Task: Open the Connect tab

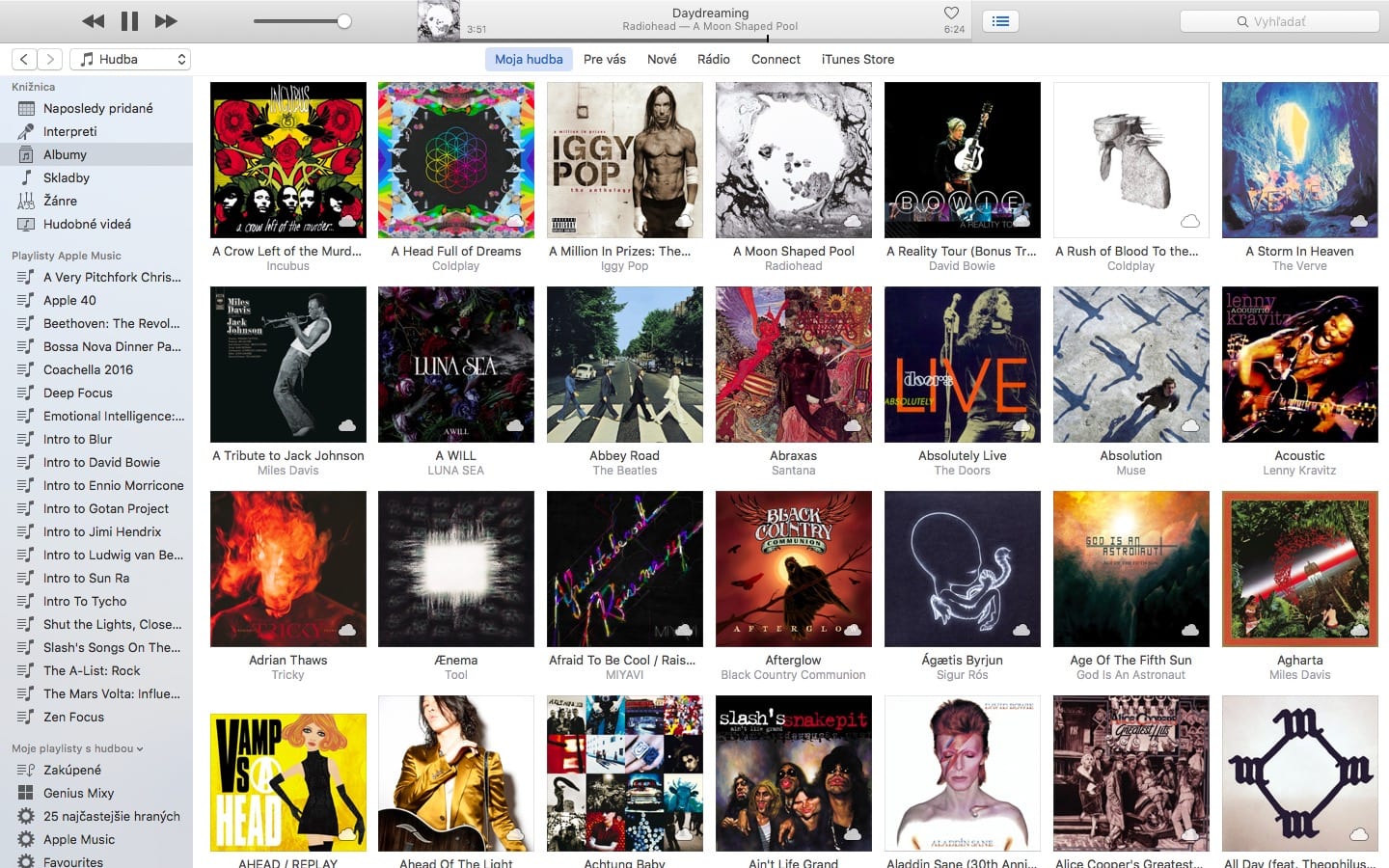Action: 776,60
